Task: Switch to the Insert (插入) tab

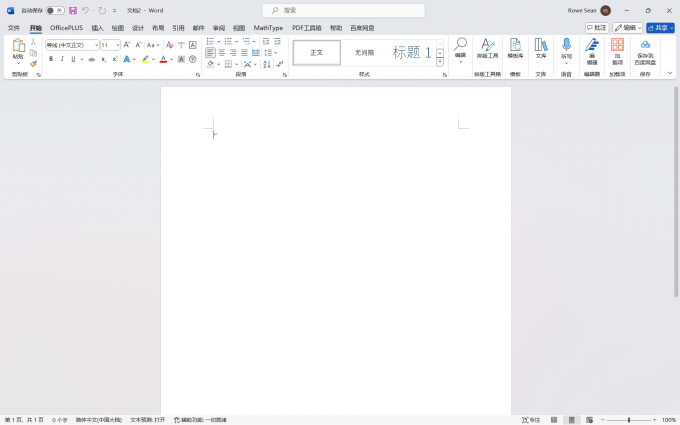Action: pos(97,28)
